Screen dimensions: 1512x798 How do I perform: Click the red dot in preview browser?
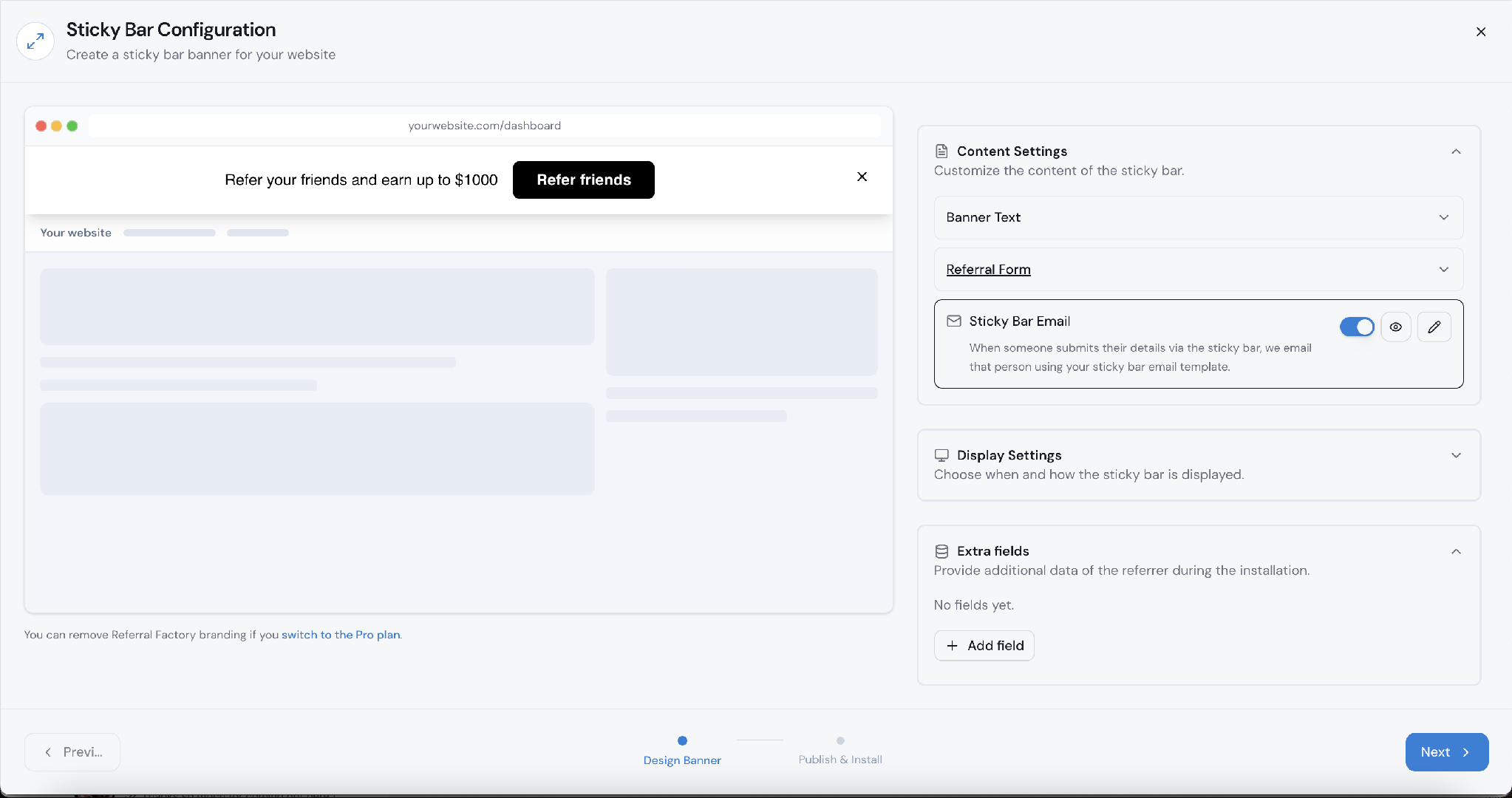(41, 126)
